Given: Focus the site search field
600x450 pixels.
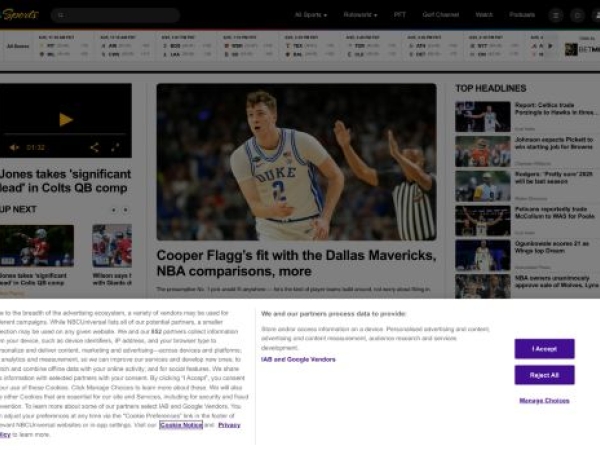Looking at the screenshot, I should [x=115, y=15].
